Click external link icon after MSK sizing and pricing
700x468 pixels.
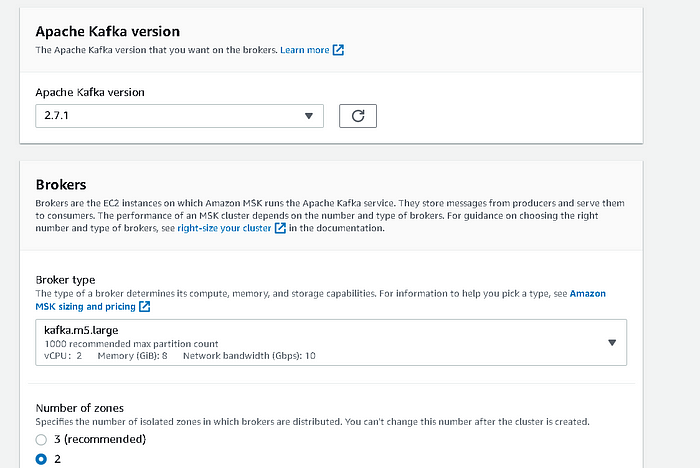pos(145,306)
